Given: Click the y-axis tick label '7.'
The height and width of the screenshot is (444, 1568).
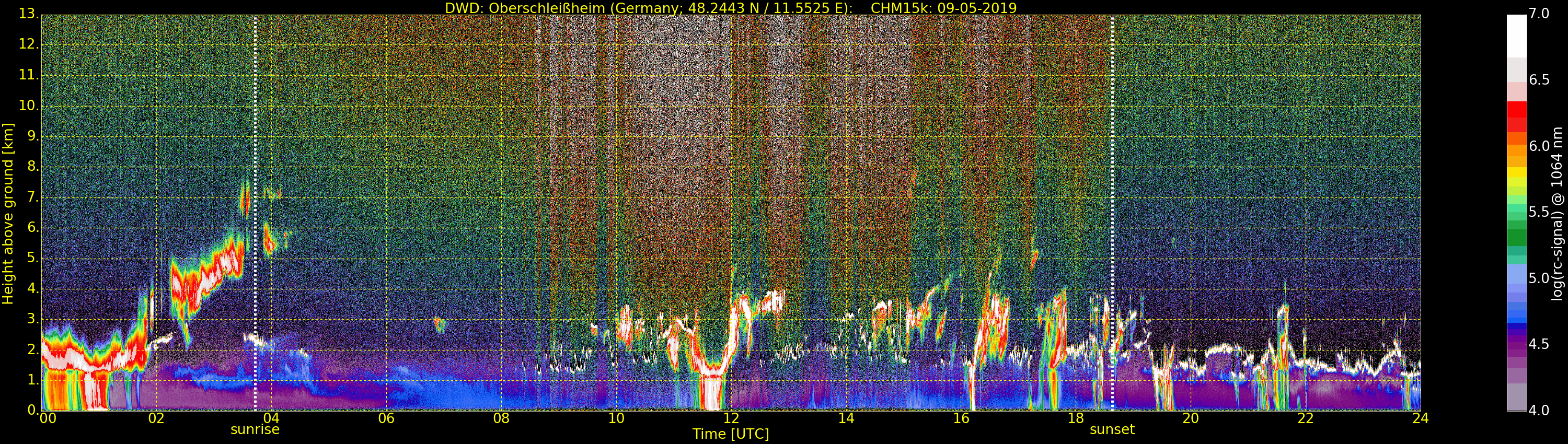Looking at the screenshot, I should click(x=32, y=197).
